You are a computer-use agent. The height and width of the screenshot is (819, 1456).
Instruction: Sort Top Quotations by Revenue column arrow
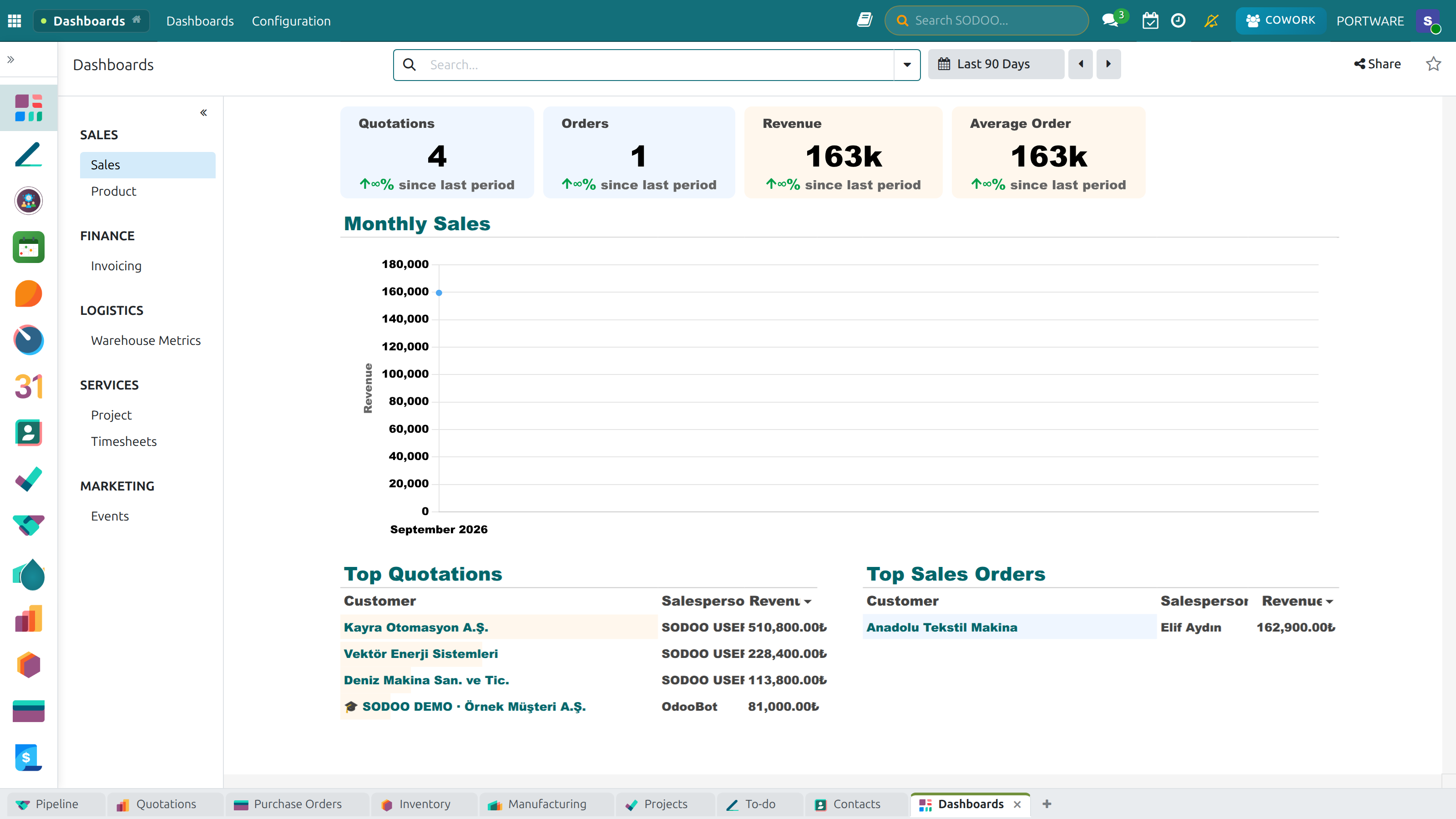click(x=808, y=602)
